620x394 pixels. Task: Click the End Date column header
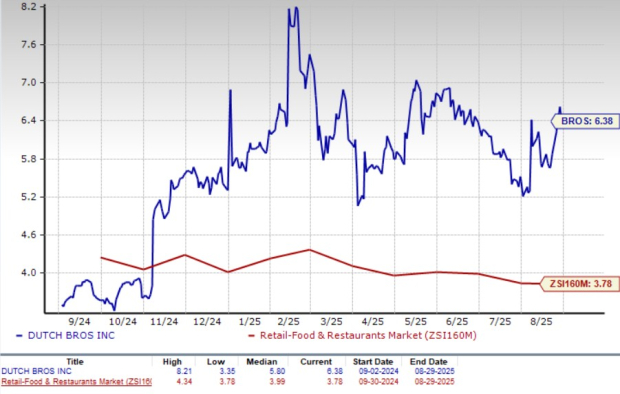429,362
